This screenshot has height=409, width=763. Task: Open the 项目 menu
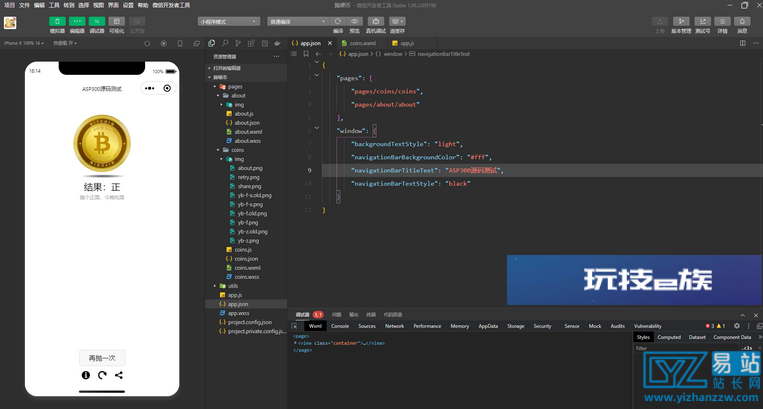tap(9, 5)
